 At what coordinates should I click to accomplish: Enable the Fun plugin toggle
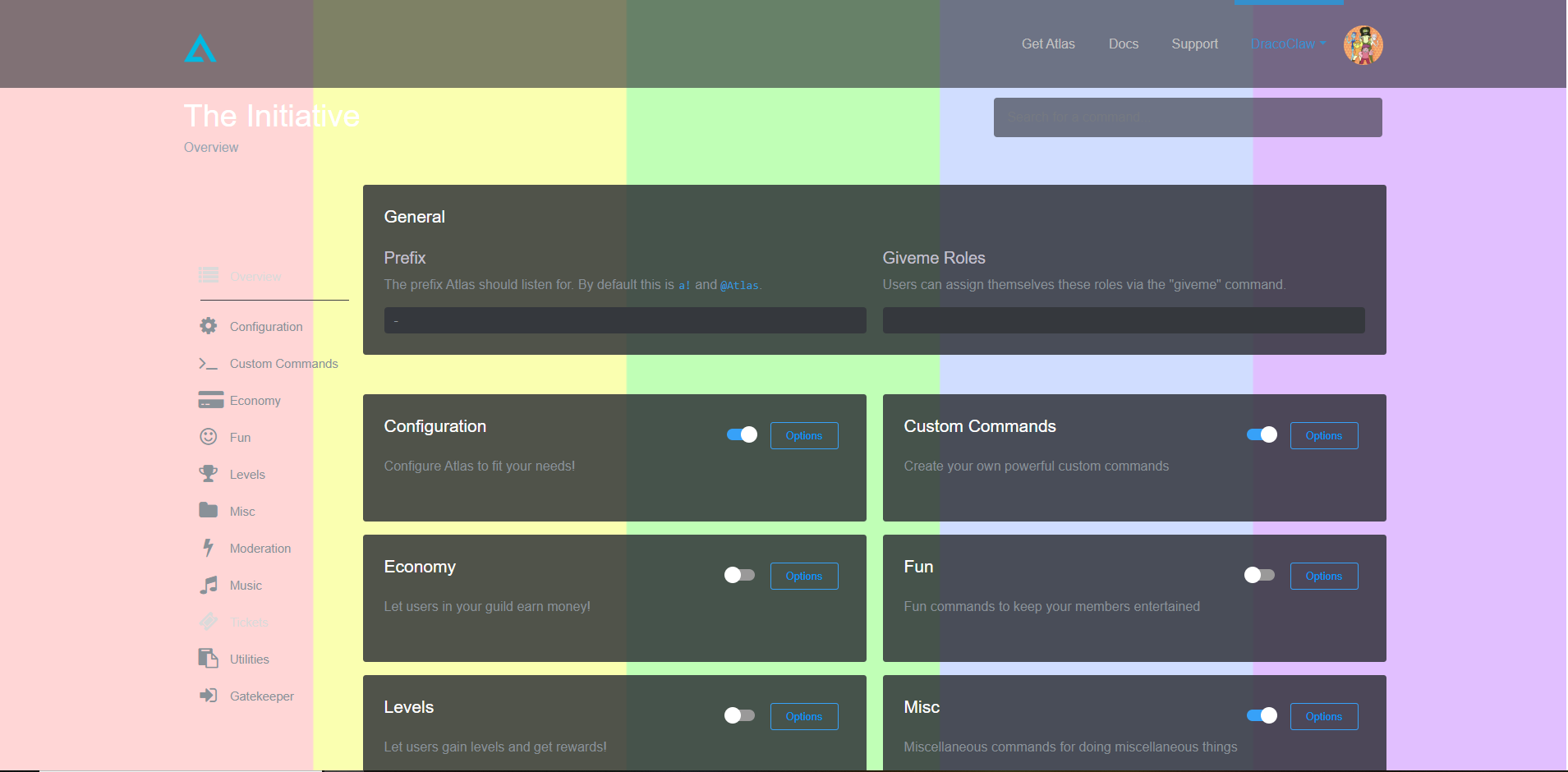click(x=1259, y=575)
